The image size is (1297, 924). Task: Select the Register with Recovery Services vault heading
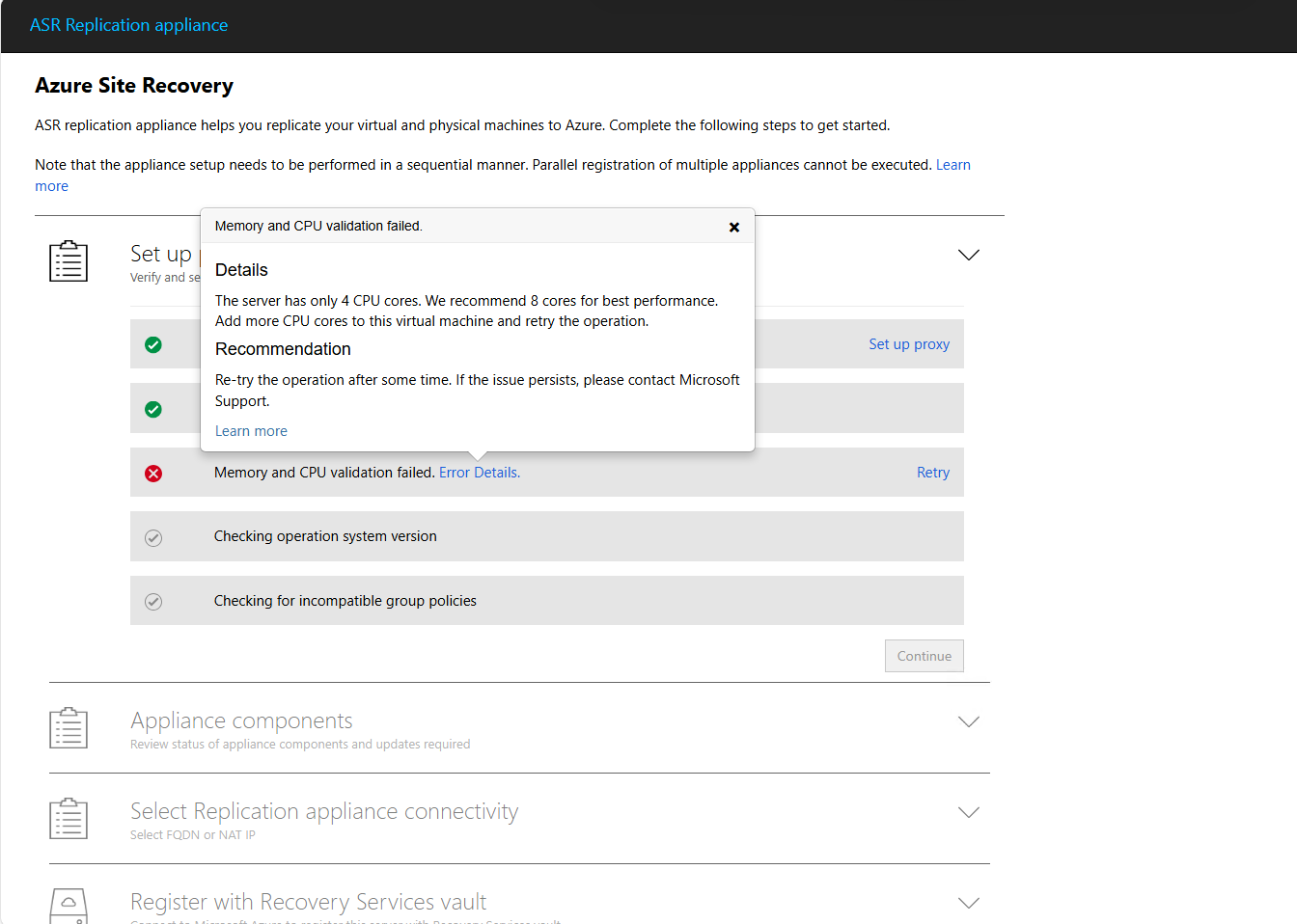[x=309, y=902]
